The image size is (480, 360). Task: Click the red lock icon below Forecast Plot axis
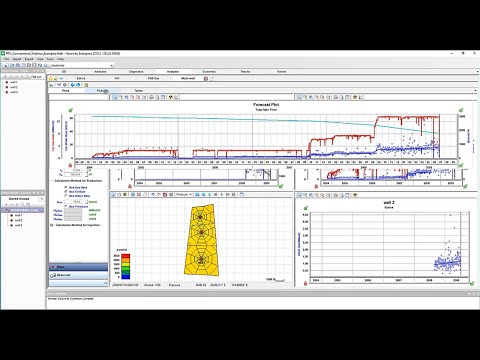pos(70,165)
